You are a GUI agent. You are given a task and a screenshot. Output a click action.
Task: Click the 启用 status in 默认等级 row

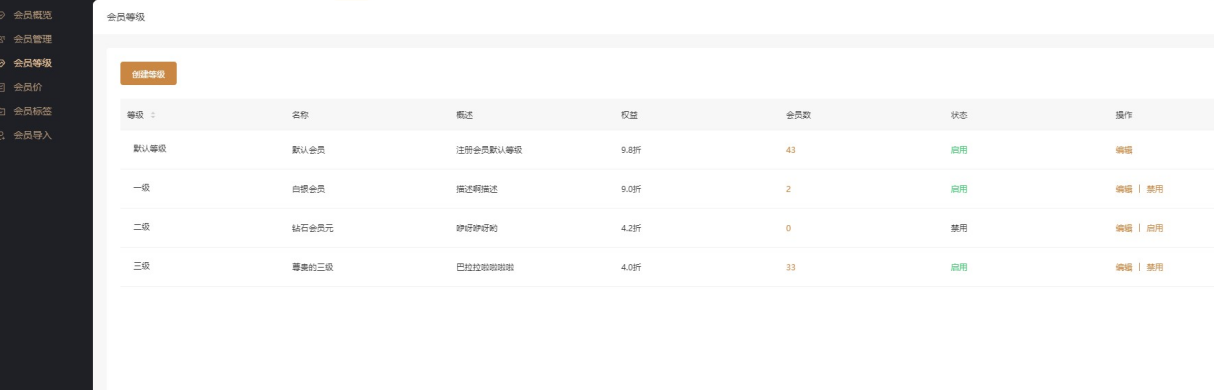tap(958, 149)
